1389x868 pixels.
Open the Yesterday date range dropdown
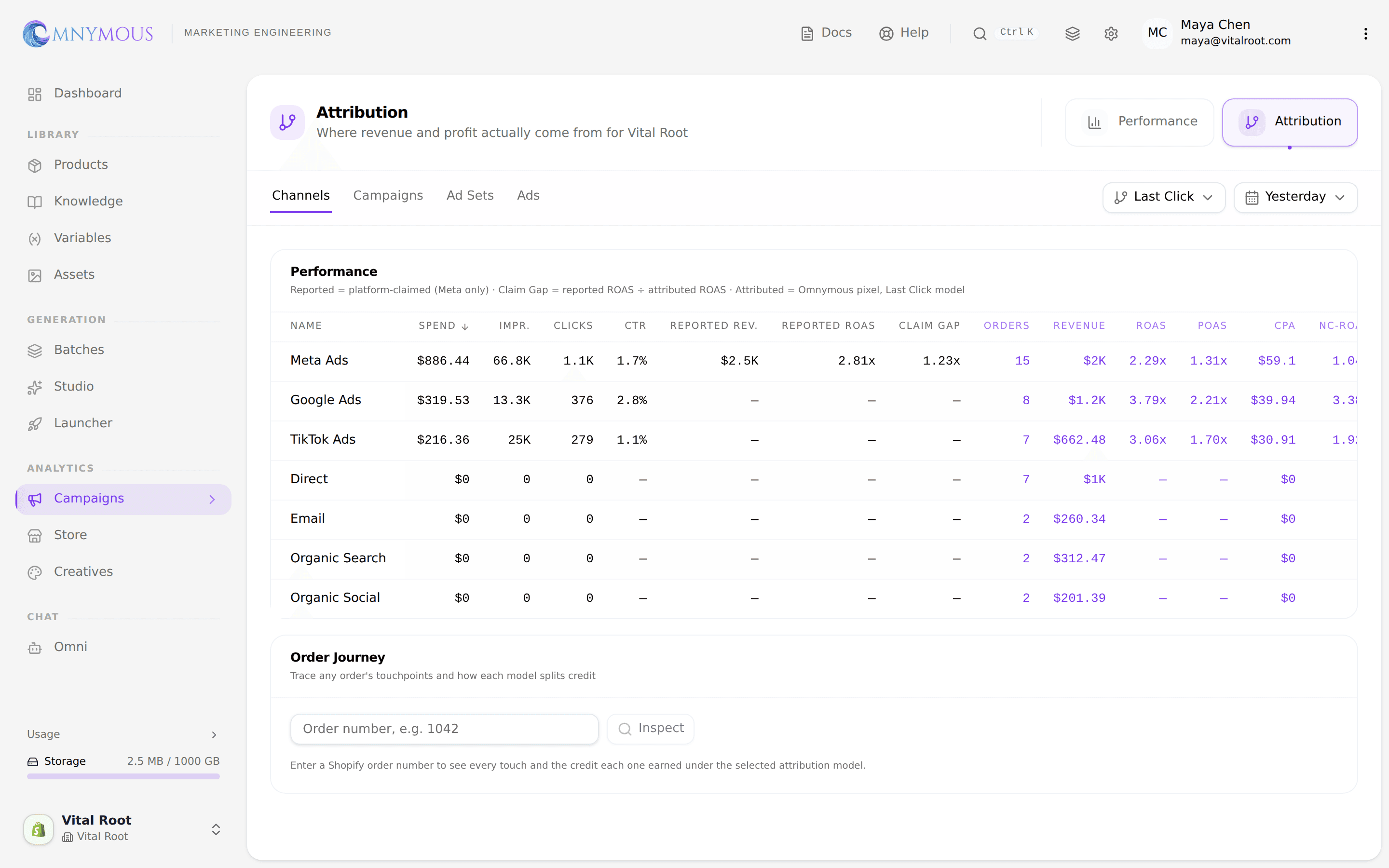[x=1295, y=198]
